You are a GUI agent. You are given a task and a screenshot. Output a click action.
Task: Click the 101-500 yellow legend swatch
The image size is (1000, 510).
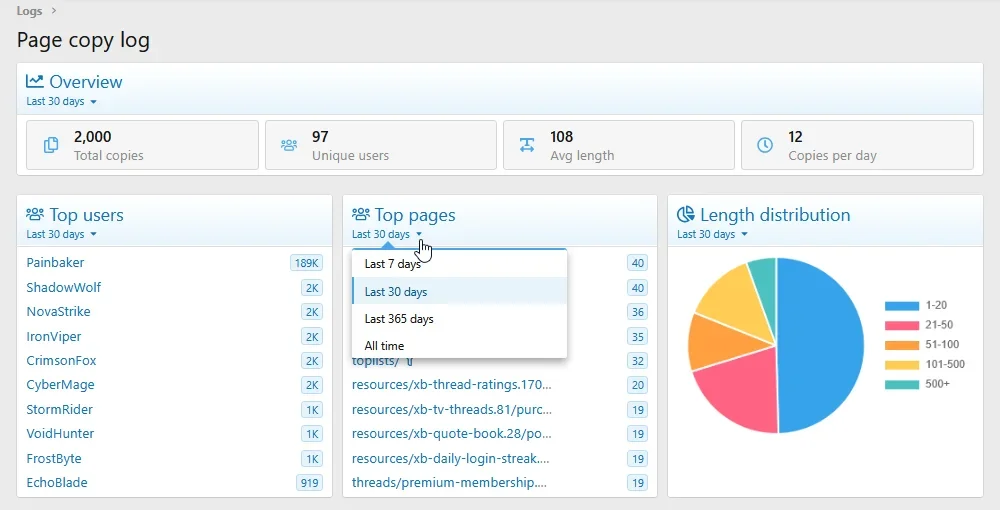click(x=902, y=365)
